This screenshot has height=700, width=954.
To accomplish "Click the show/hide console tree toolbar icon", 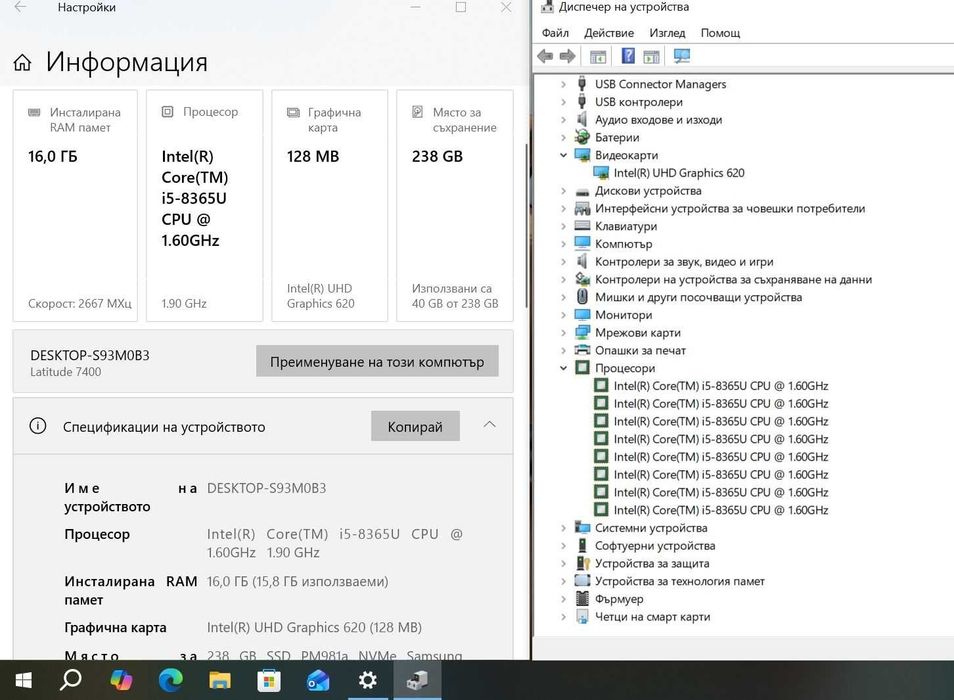I will click(598, 57).
